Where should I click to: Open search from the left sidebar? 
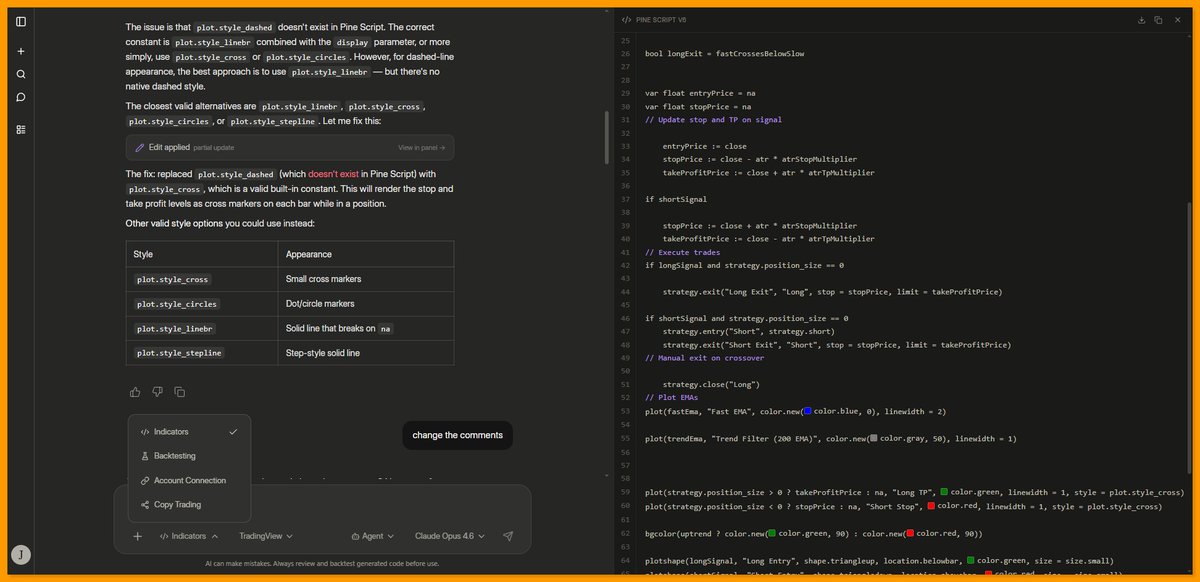(x=21, y=75)
